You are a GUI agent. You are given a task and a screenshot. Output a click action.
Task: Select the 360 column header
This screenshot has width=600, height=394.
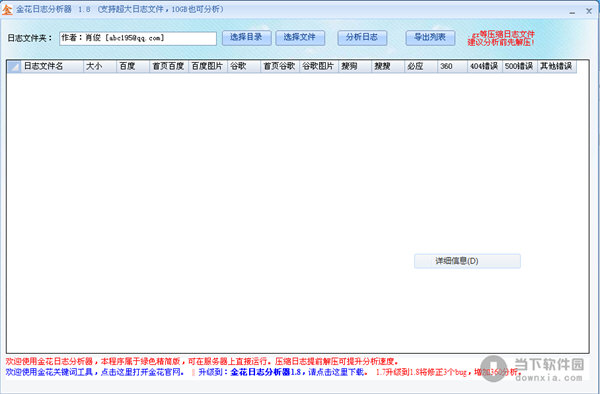pos(452,66)
